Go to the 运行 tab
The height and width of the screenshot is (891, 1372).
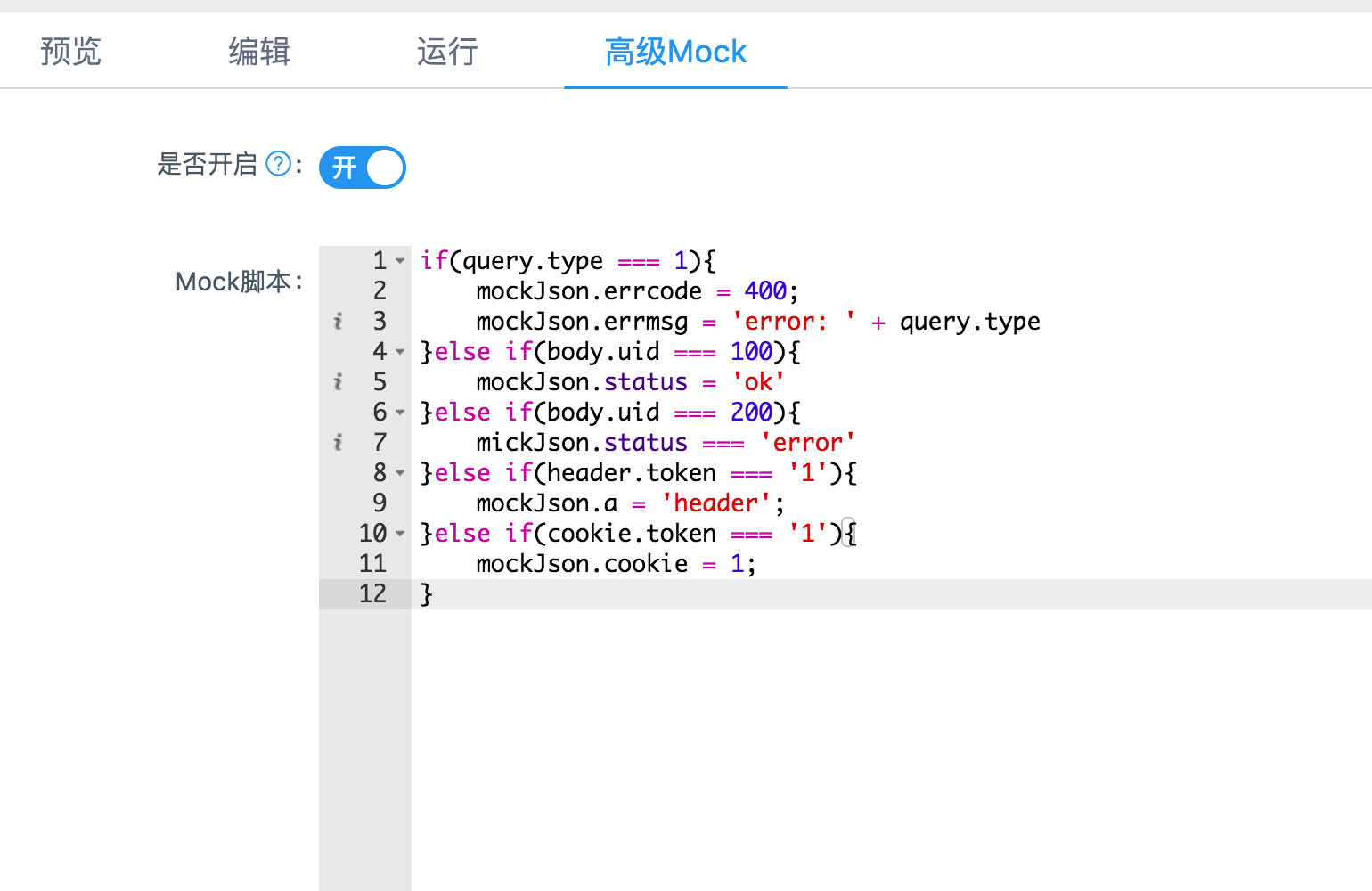tap(447, 52)
